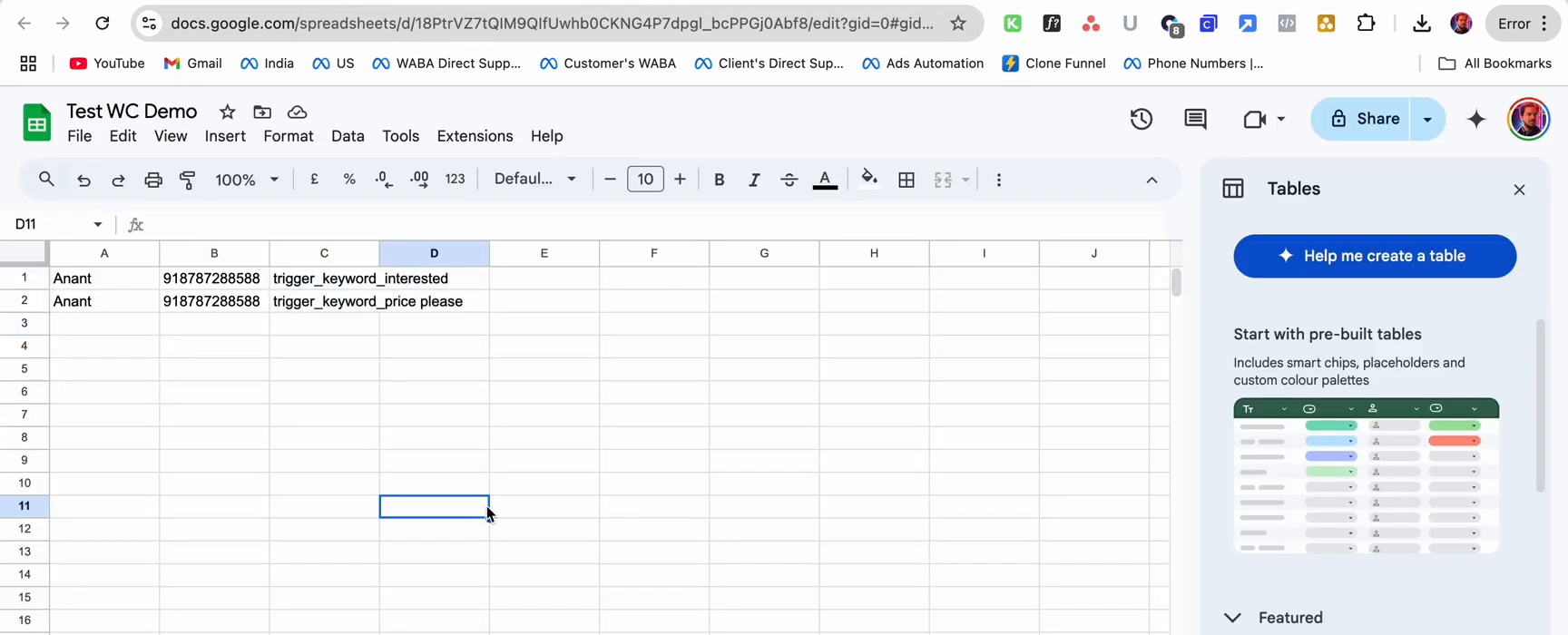Screen dimensions: 1568x635
Task: Print the spreadsheet
Action: [153, 180]
